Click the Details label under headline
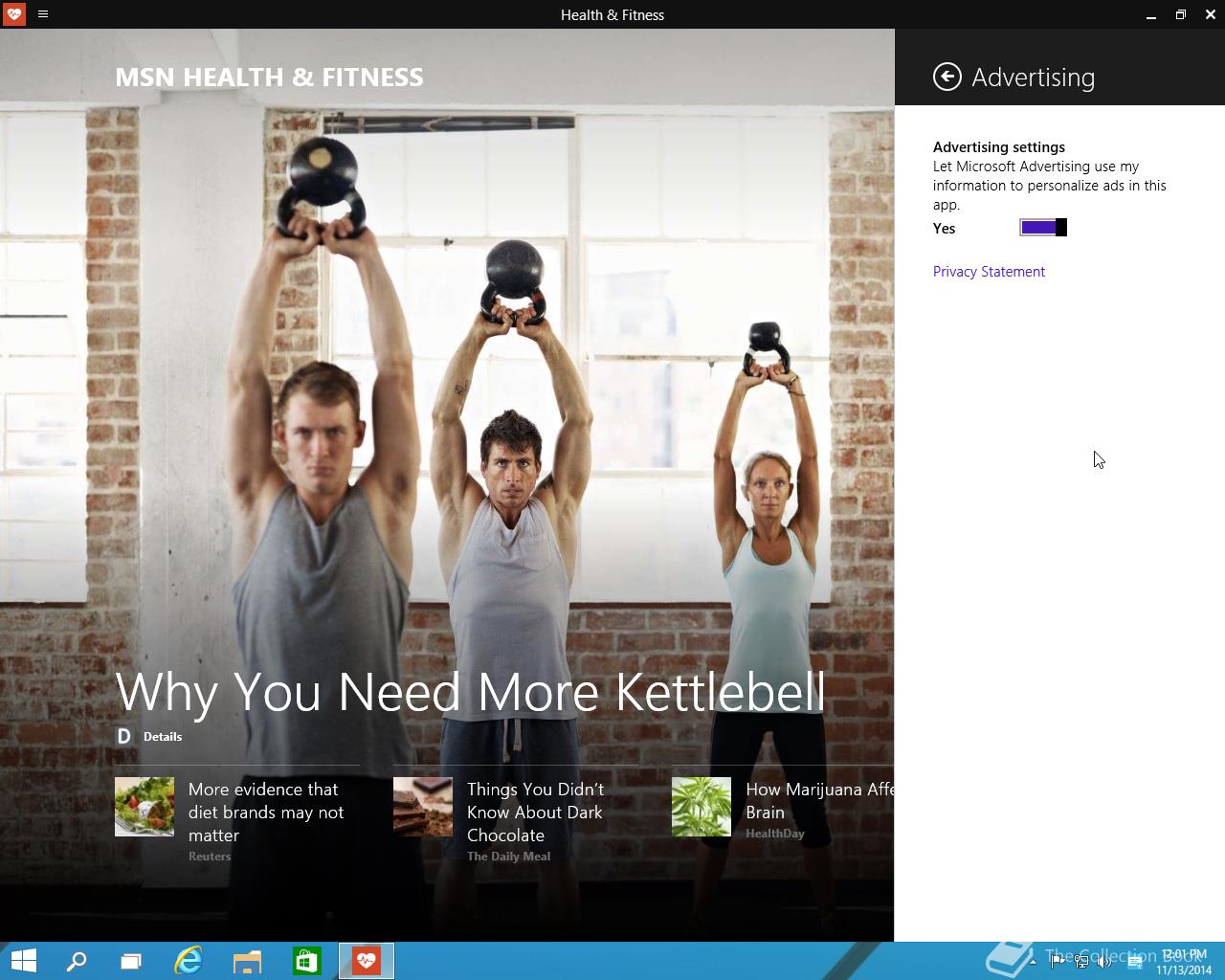Viewport: 1225px width, 980px height. tap(163, 737)
